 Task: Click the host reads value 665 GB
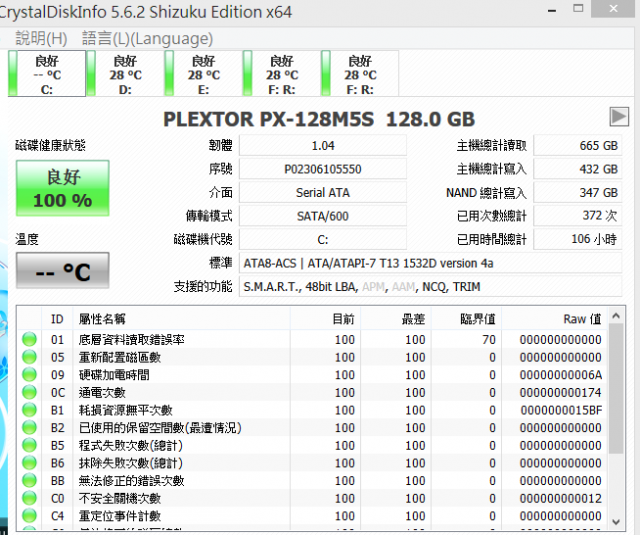coord(578,146)
